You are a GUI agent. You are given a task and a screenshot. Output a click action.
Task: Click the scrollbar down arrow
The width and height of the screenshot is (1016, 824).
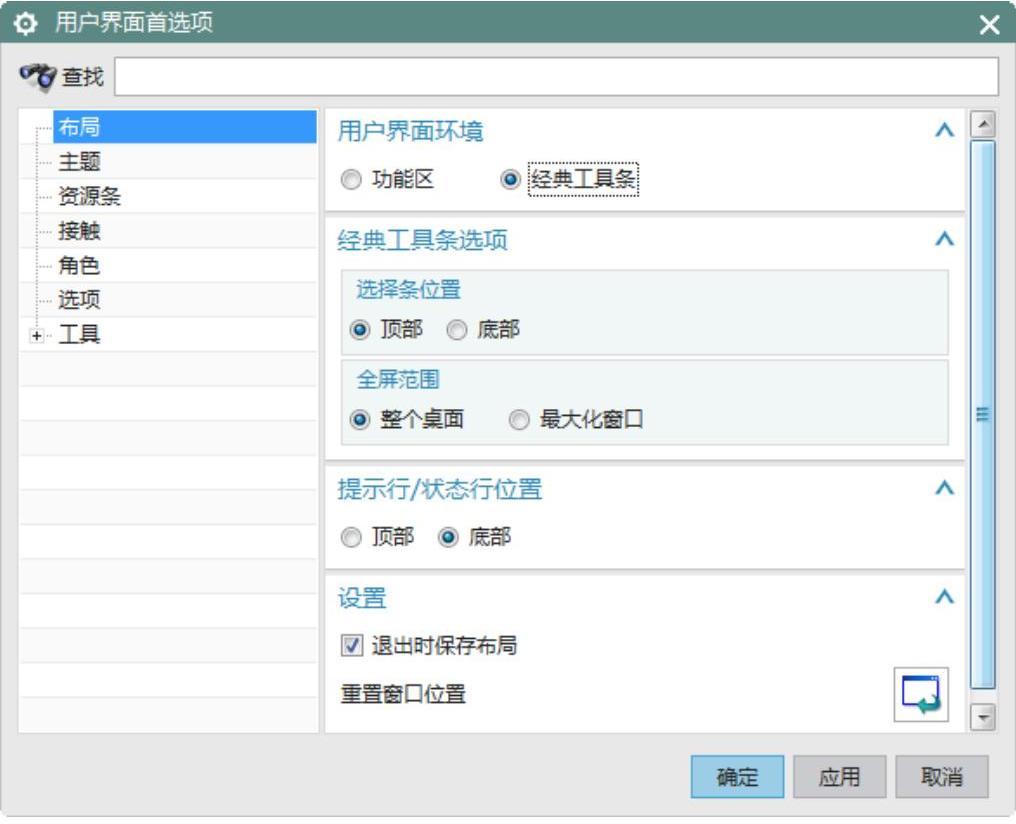pos(983,717)
